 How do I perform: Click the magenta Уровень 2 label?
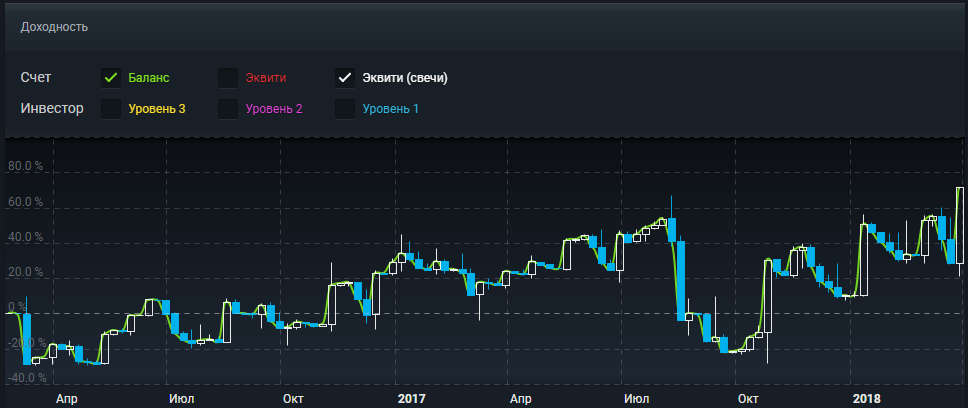[x=274, y=109]
